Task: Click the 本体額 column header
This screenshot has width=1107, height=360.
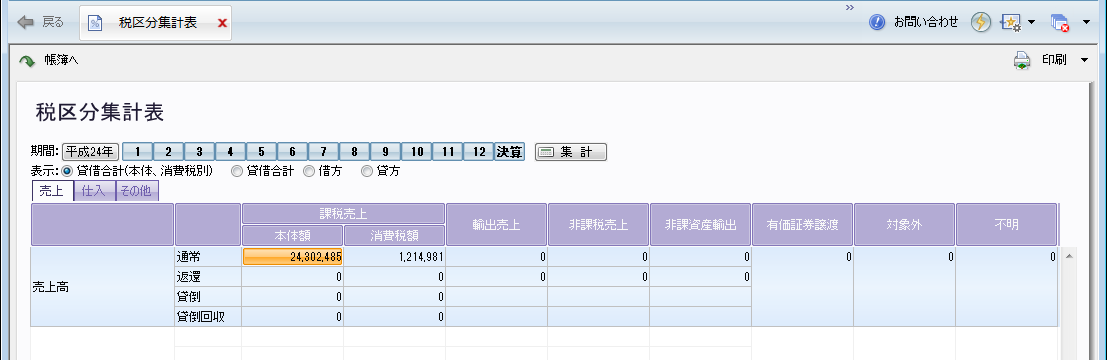Action: pos(292,235)
